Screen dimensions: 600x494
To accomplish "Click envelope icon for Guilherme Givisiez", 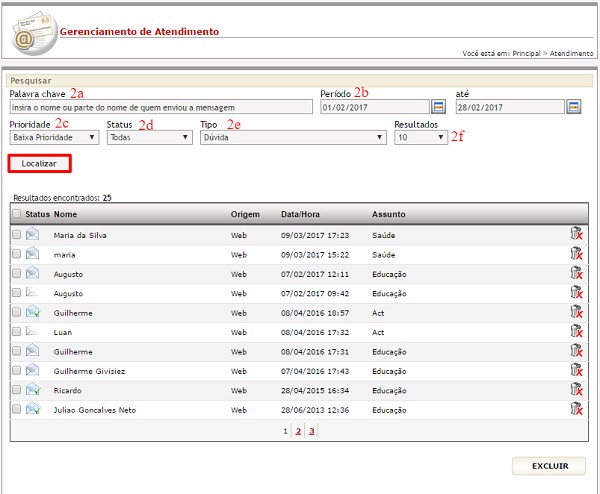I will pos(33,370).
